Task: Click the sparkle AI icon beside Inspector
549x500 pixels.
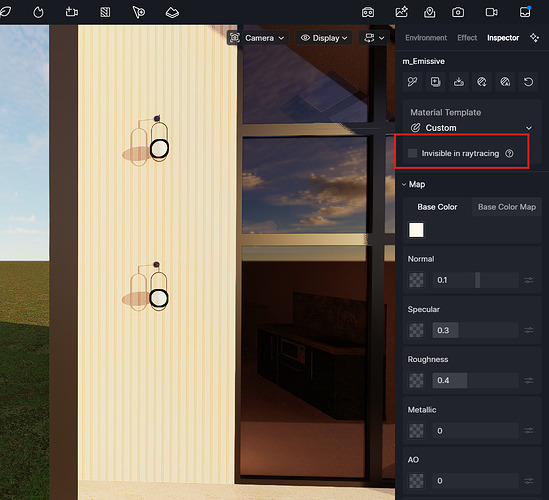Action: [534, 37]
